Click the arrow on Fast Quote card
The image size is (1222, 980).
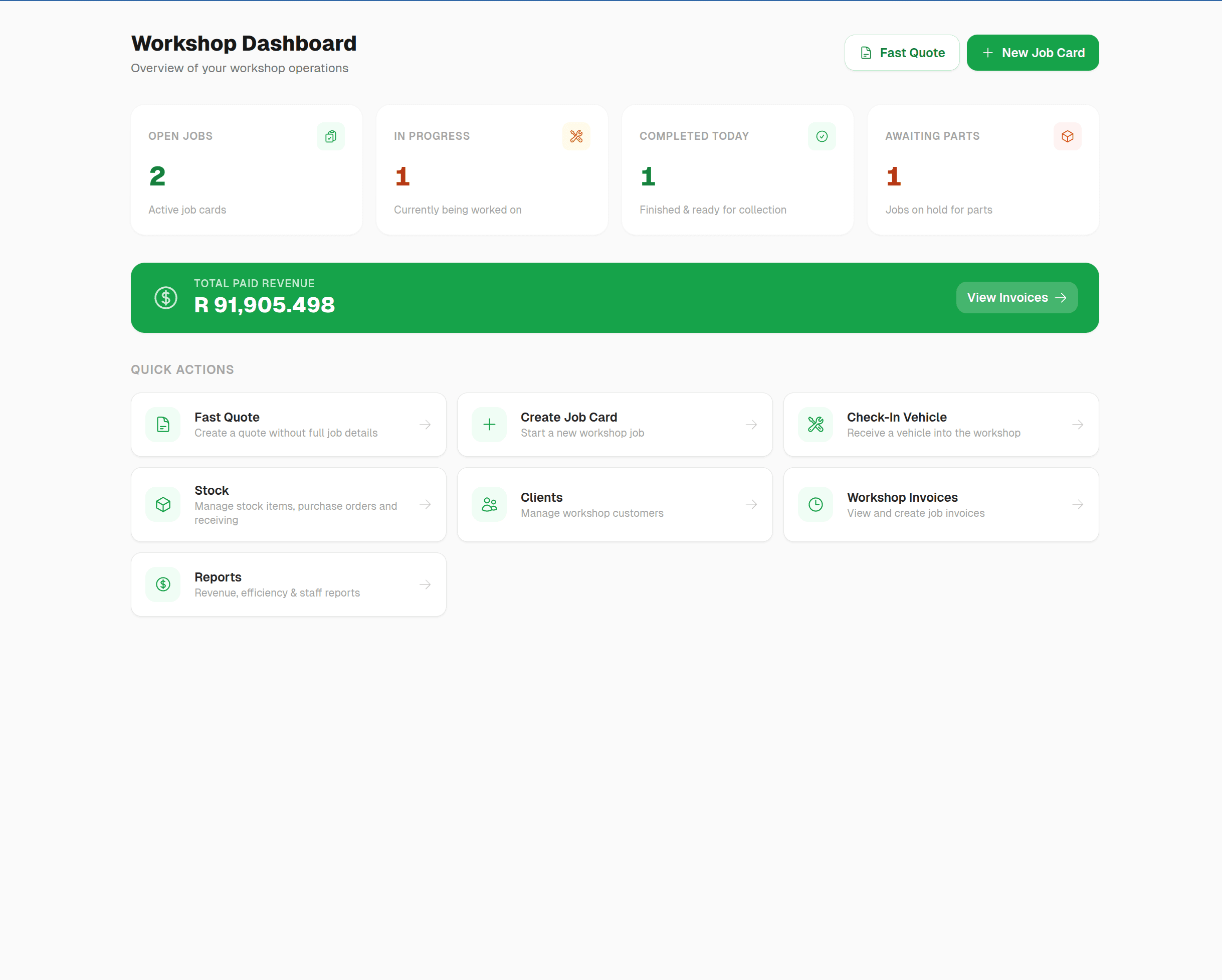point(425,425)
